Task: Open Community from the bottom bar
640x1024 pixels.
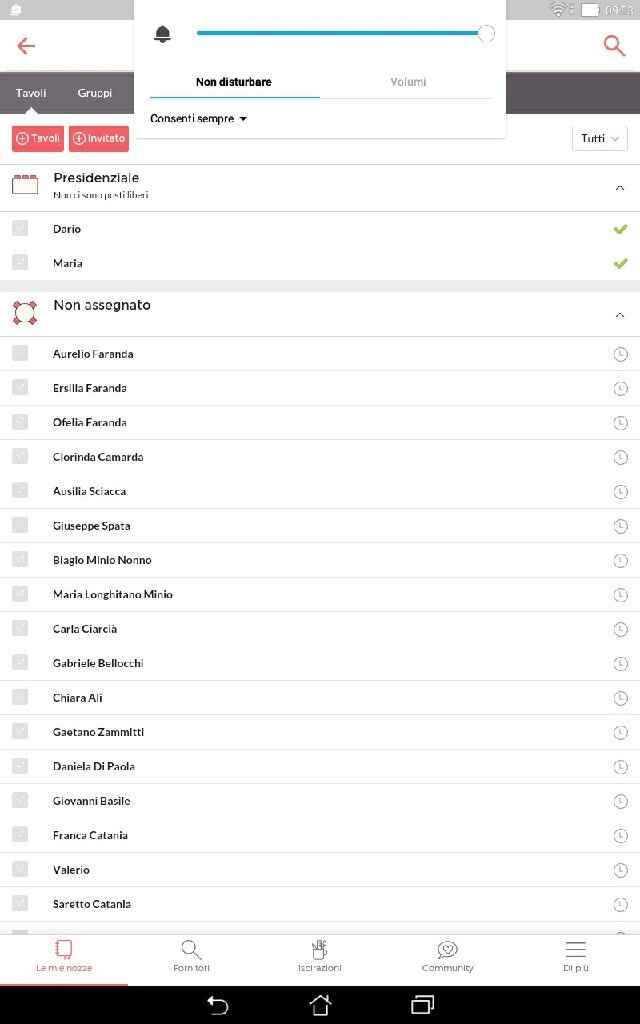Action: pos(447,957)
